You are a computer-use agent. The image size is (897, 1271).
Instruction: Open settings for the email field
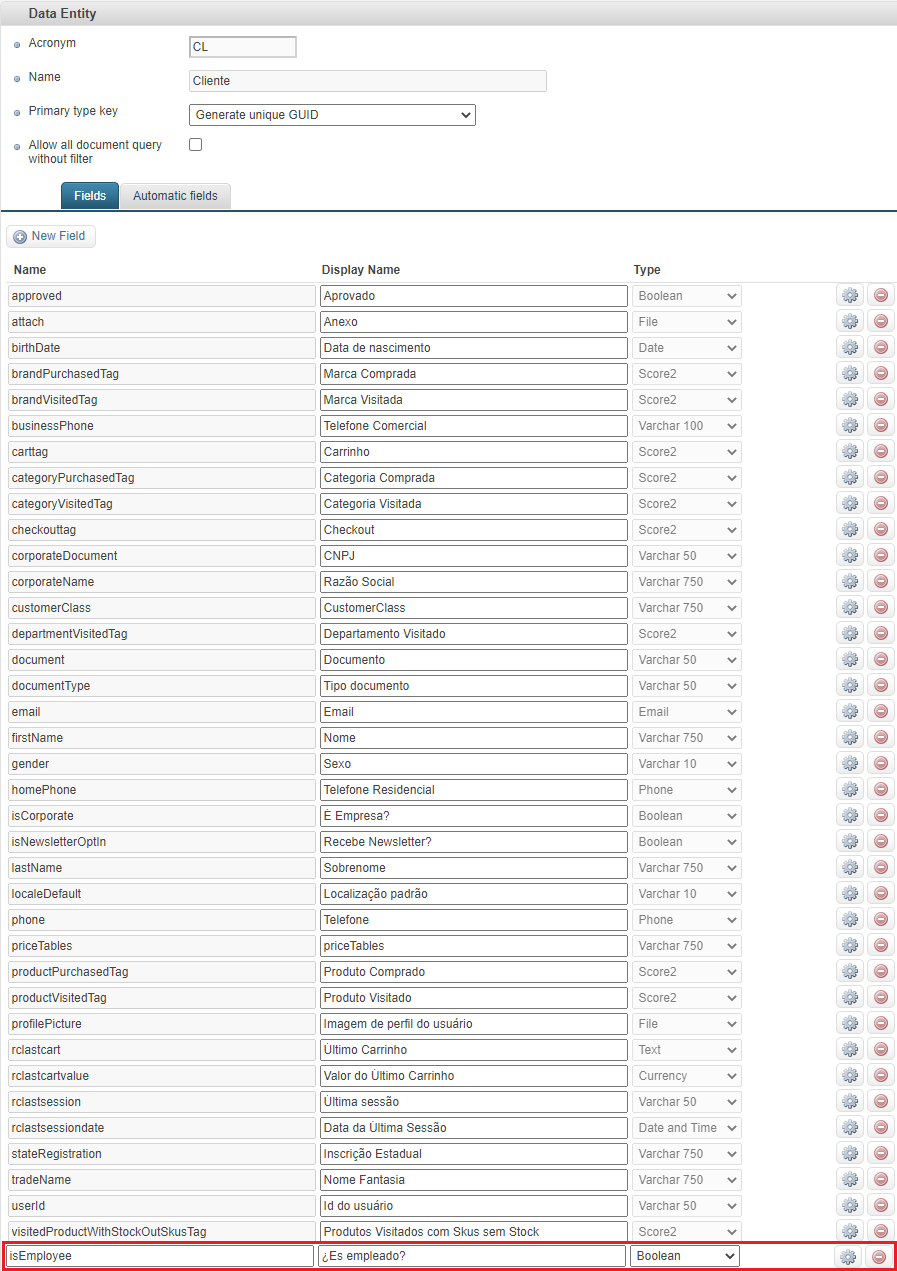[x=849, y=711]
